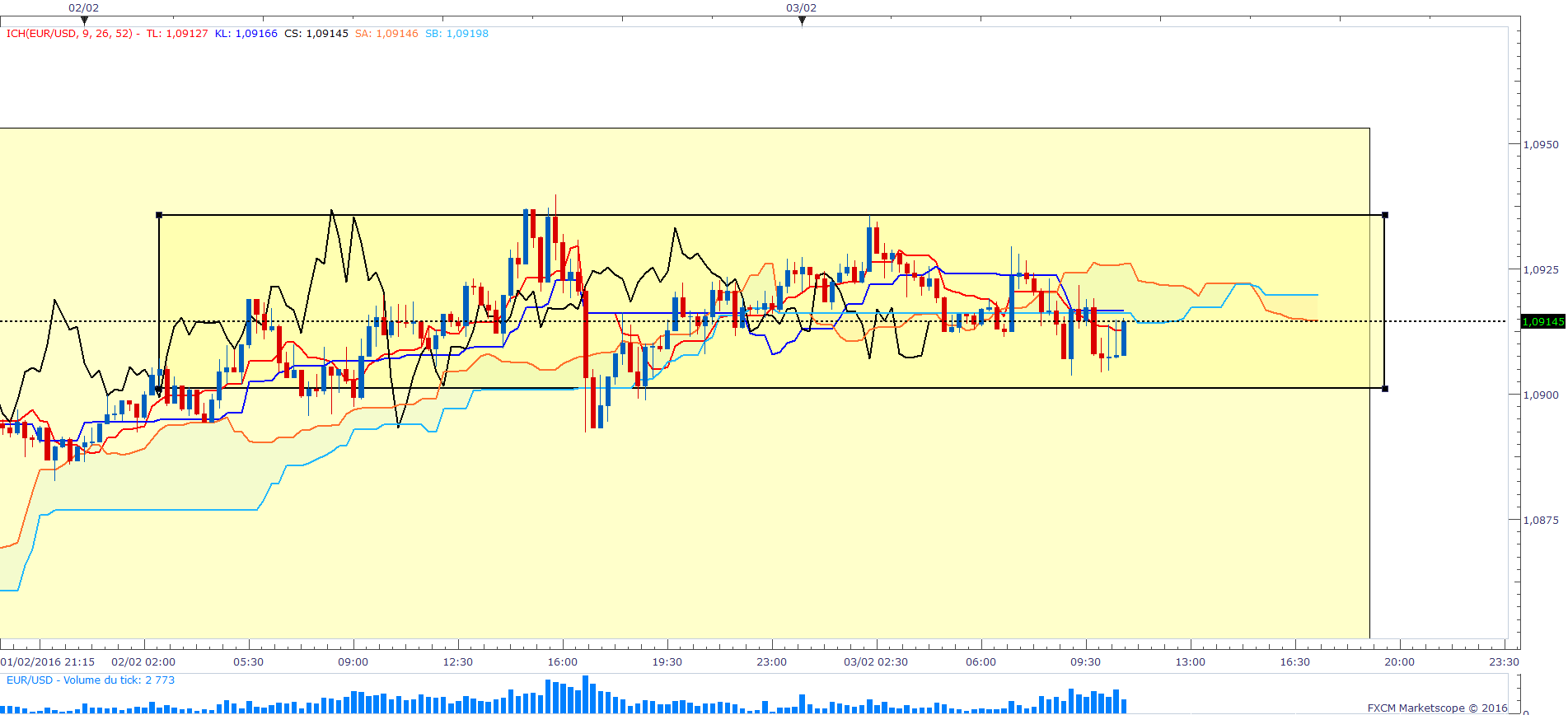Click the 03/02 date marker triangle
The height and width of the screenshot is (715, 1568).
click(x=802, y=21)
